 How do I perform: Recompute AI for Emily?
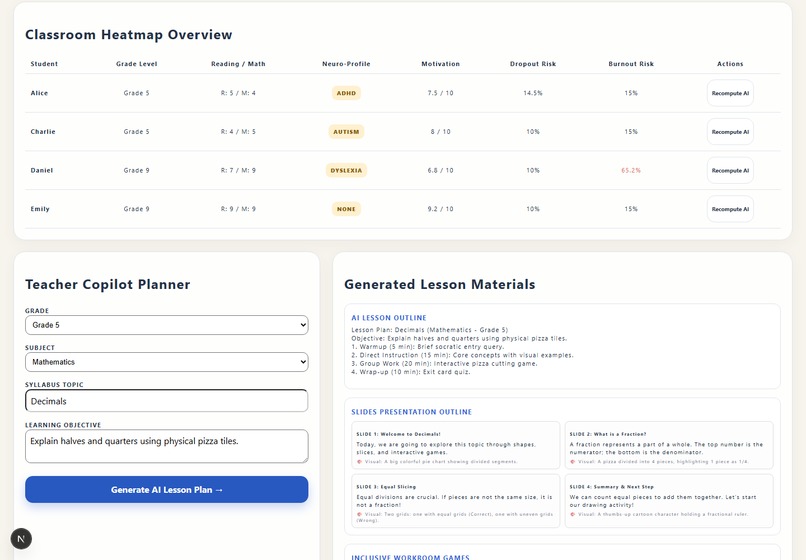[x=730, y=209]
